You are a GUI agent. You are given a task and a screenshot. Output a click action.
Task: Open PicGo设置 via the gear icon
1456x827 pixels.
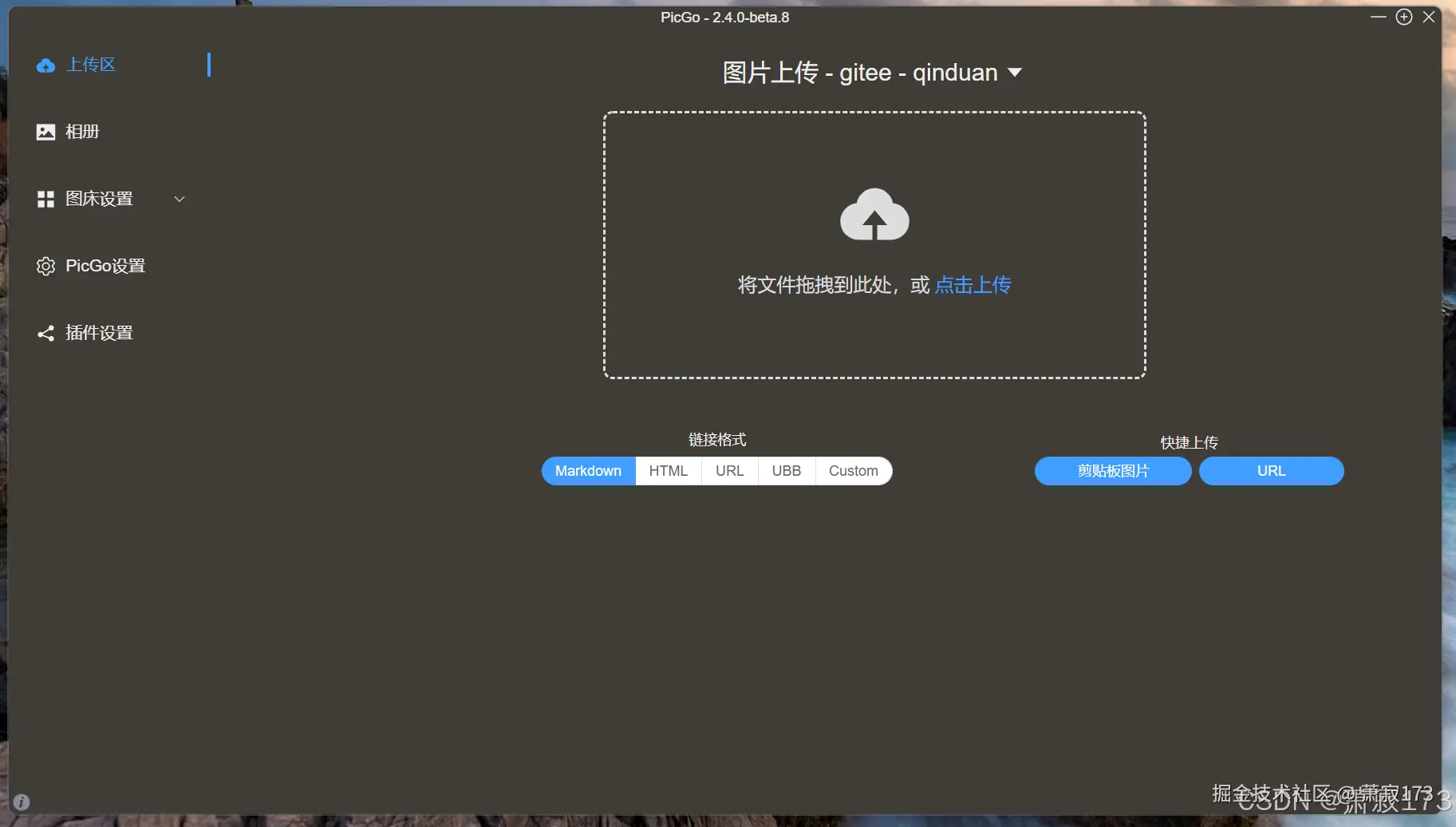(x=45, y=266)
